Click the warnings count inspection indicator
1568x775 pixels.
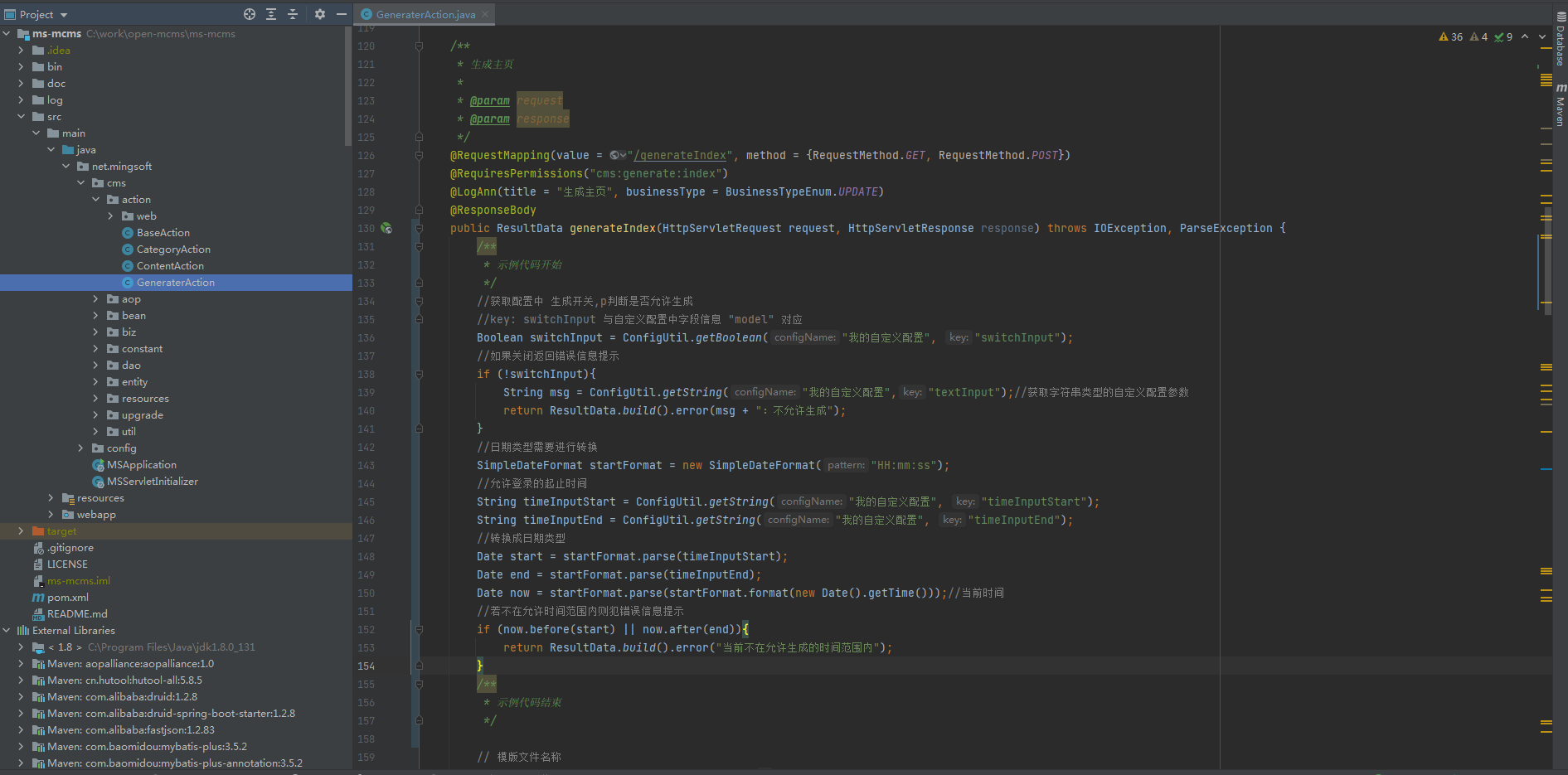pyautogui.click(x=1451, y=36)
